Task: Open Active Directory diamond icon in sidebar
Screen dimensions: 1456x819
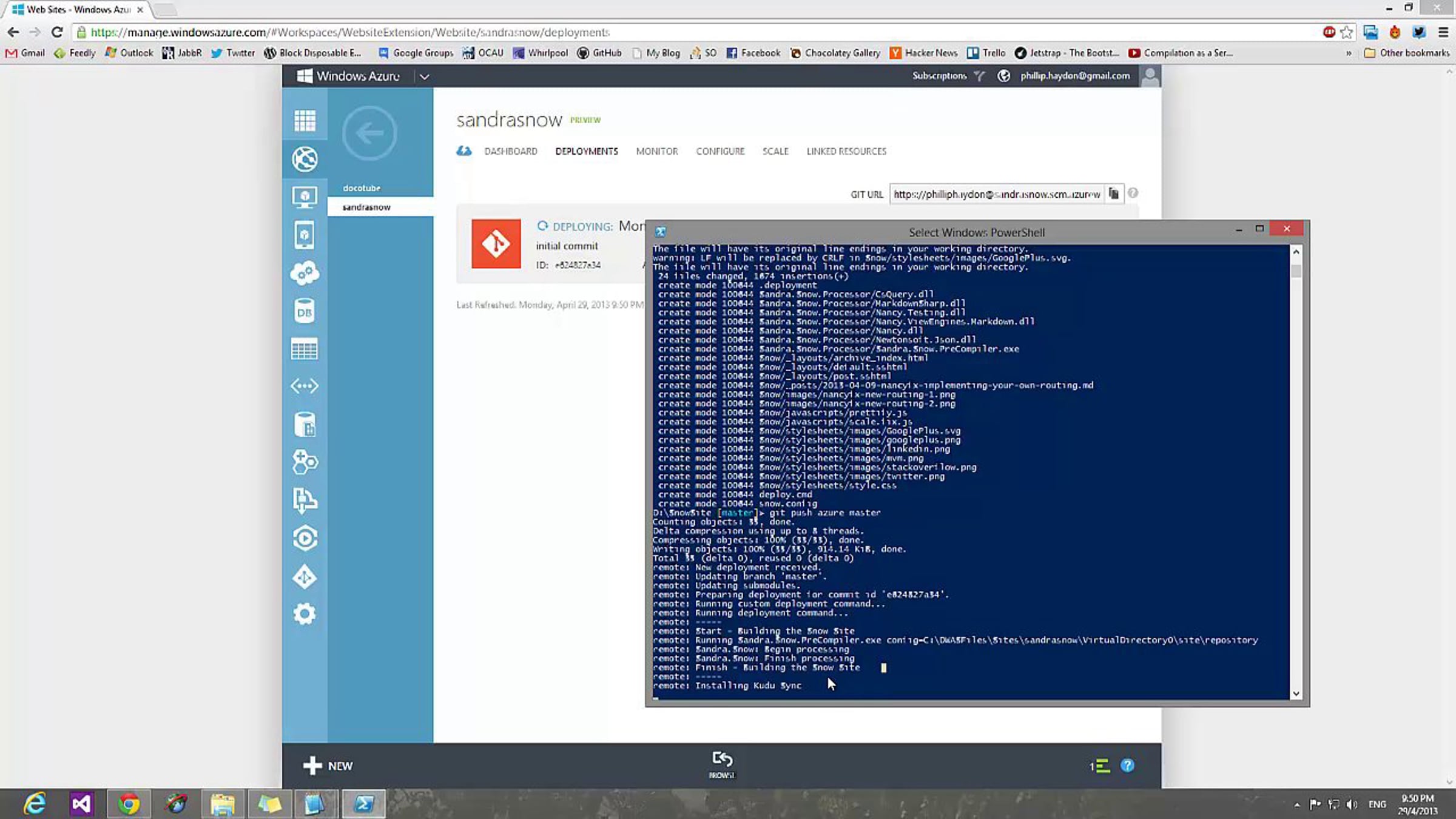Action: (x=305, y=576)
